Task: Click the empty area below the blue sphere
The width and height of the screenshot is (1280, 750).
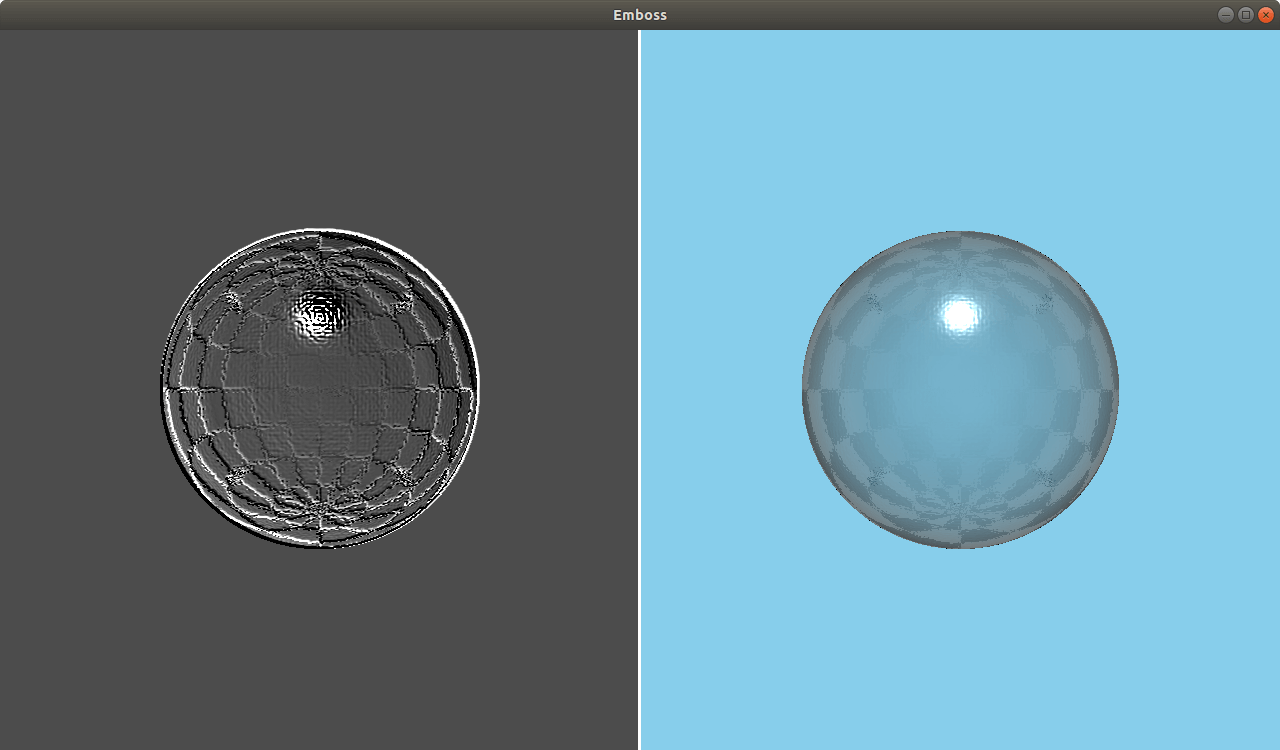Action: click(958, 650)
